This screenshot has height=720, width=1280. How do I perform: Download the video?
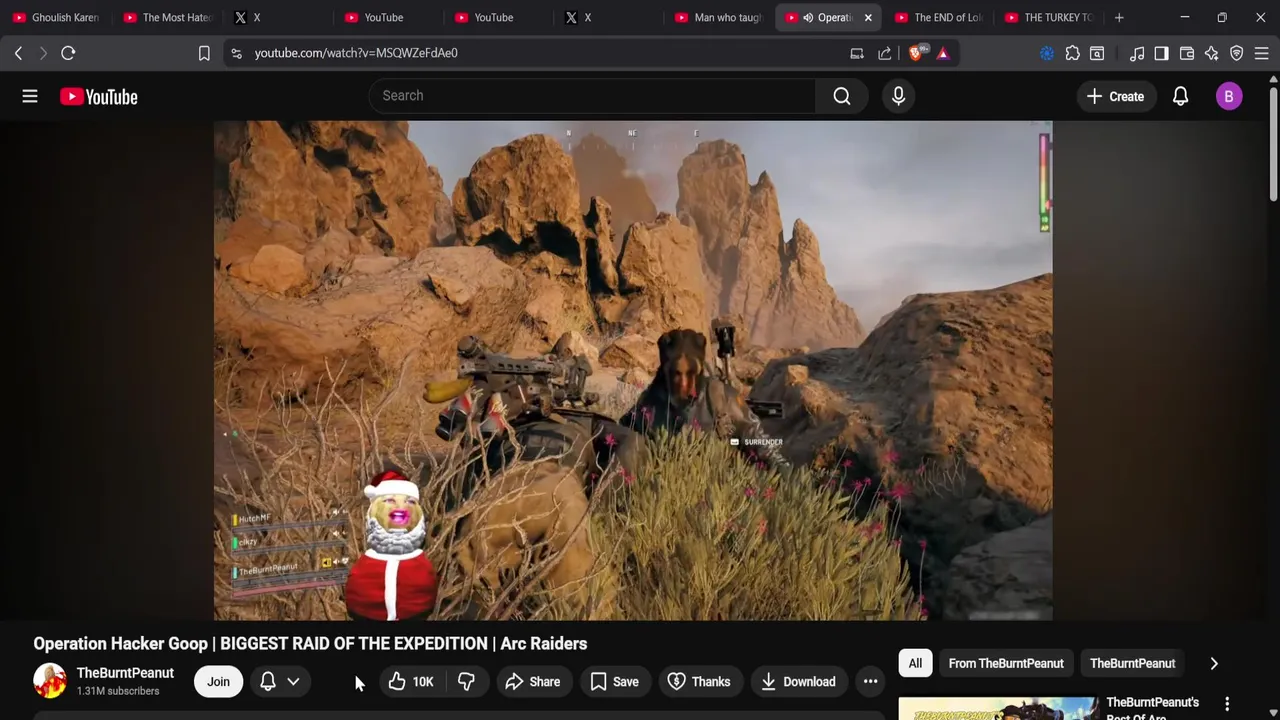coord(798,682)
